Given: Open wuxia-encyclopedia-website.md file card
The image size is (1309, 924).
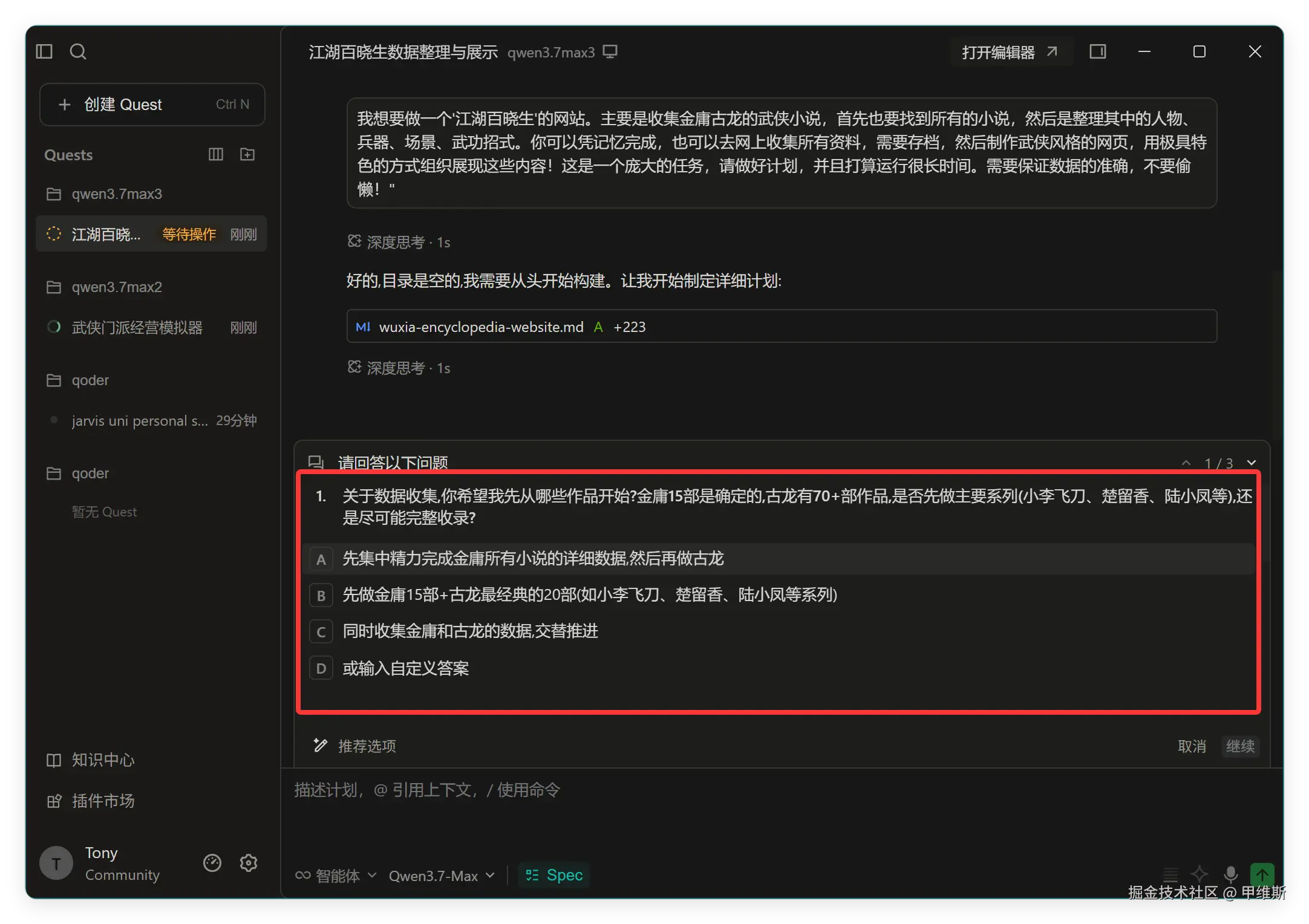Looking at the screenshot, I should pos(782,327).
